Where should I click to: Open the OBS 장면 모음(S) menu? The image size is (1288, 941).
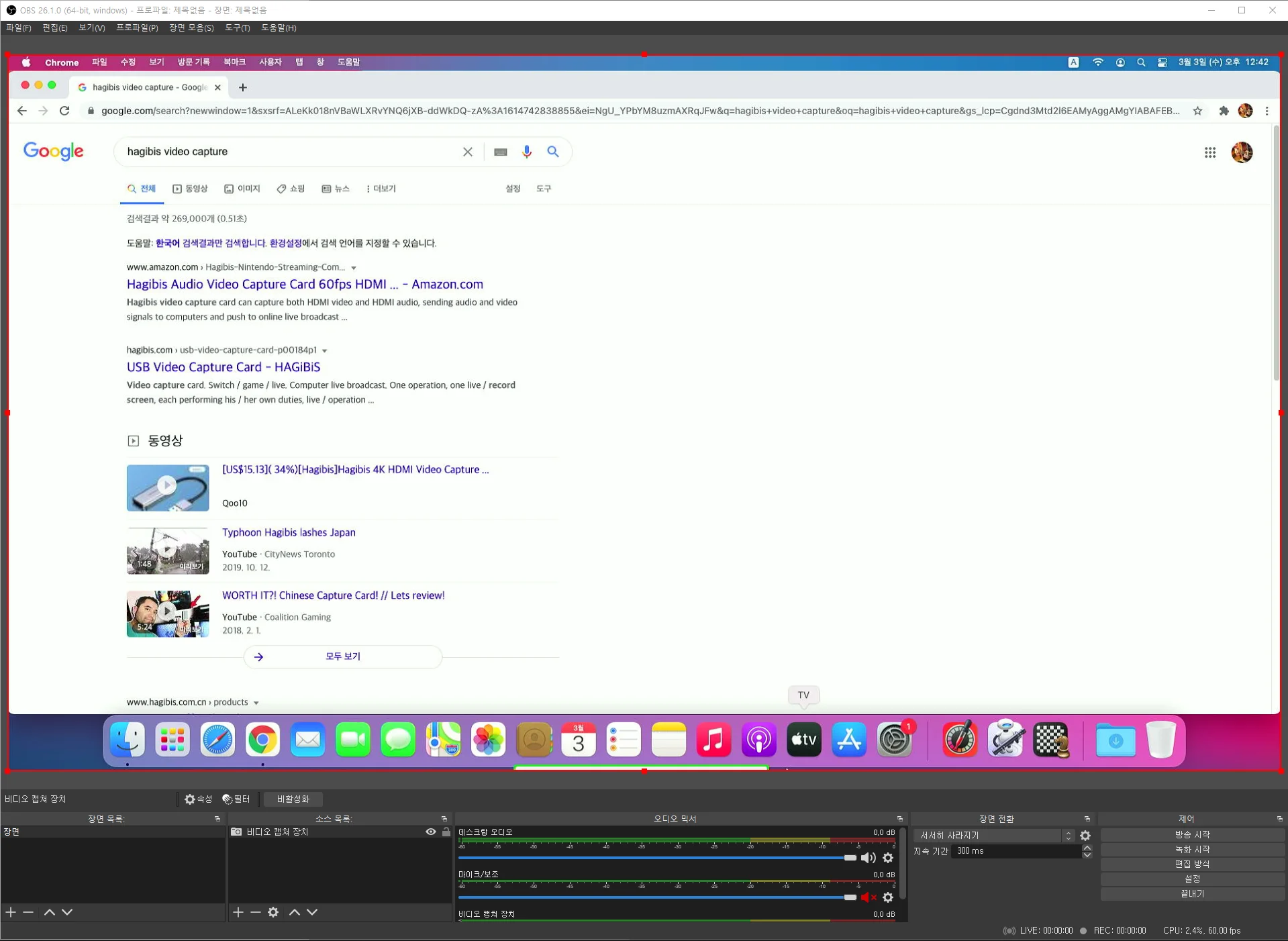click(191, 28)
